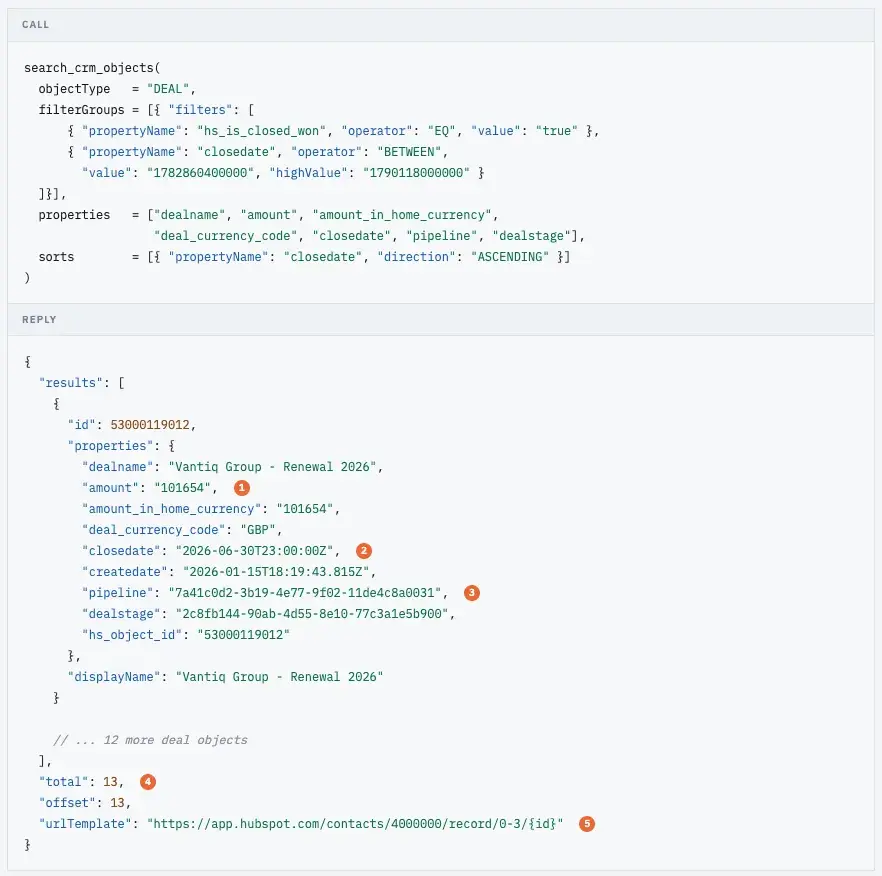Image resolution: width=882 pixels, height=876 pixels.
Task: Click the "total" value 13
Action: pos(110,782)
